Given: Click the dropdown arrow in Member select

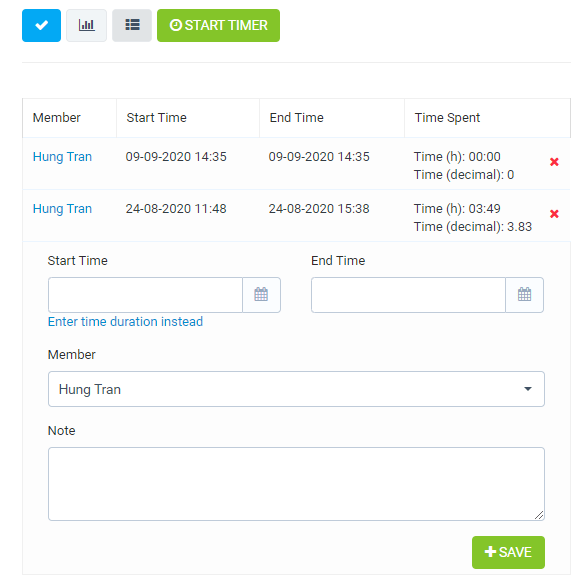Looking at the screenshot, I should pyautogui.click(x=528, y=389).
